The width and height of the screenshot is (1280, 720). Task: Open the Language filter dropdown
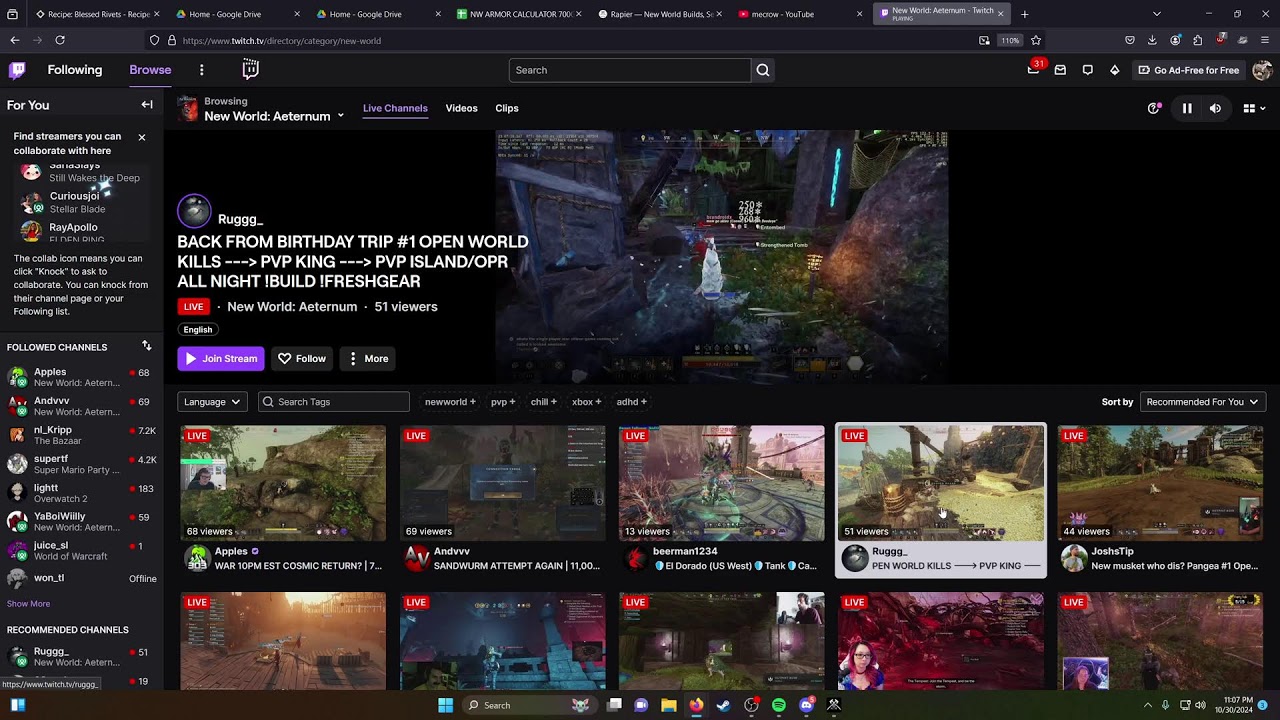click(212, 402)
